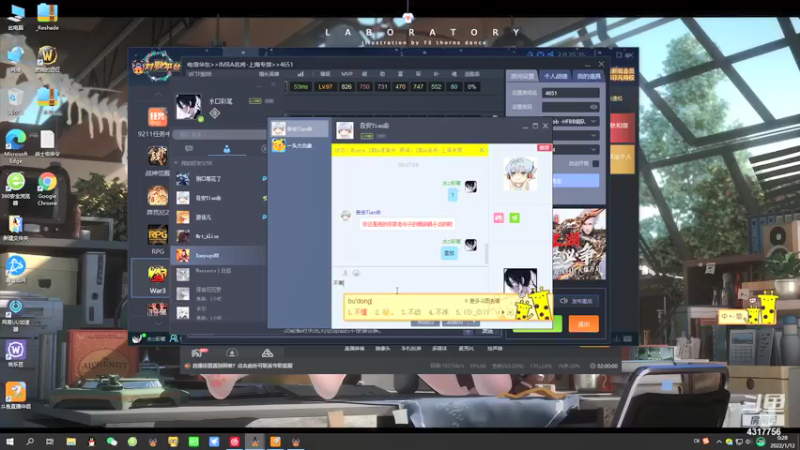Screen dimensions: 800x450
Task: Switch to the personal record tab
Action: (555, 76)
